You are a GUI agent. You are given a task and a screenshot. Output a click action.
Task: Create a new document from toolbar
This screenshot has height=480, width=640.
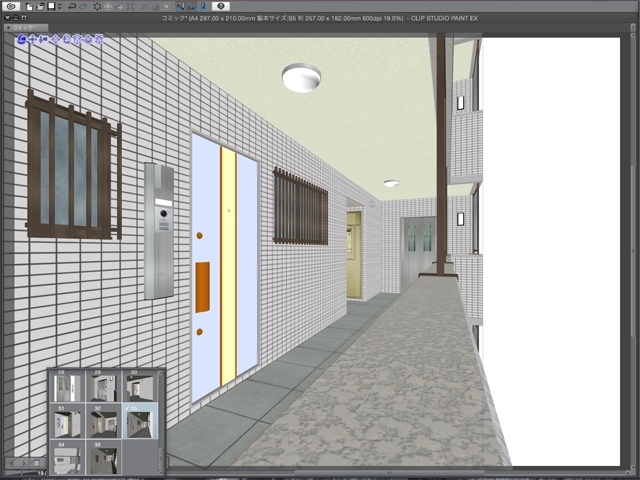(x=29, y=7)
